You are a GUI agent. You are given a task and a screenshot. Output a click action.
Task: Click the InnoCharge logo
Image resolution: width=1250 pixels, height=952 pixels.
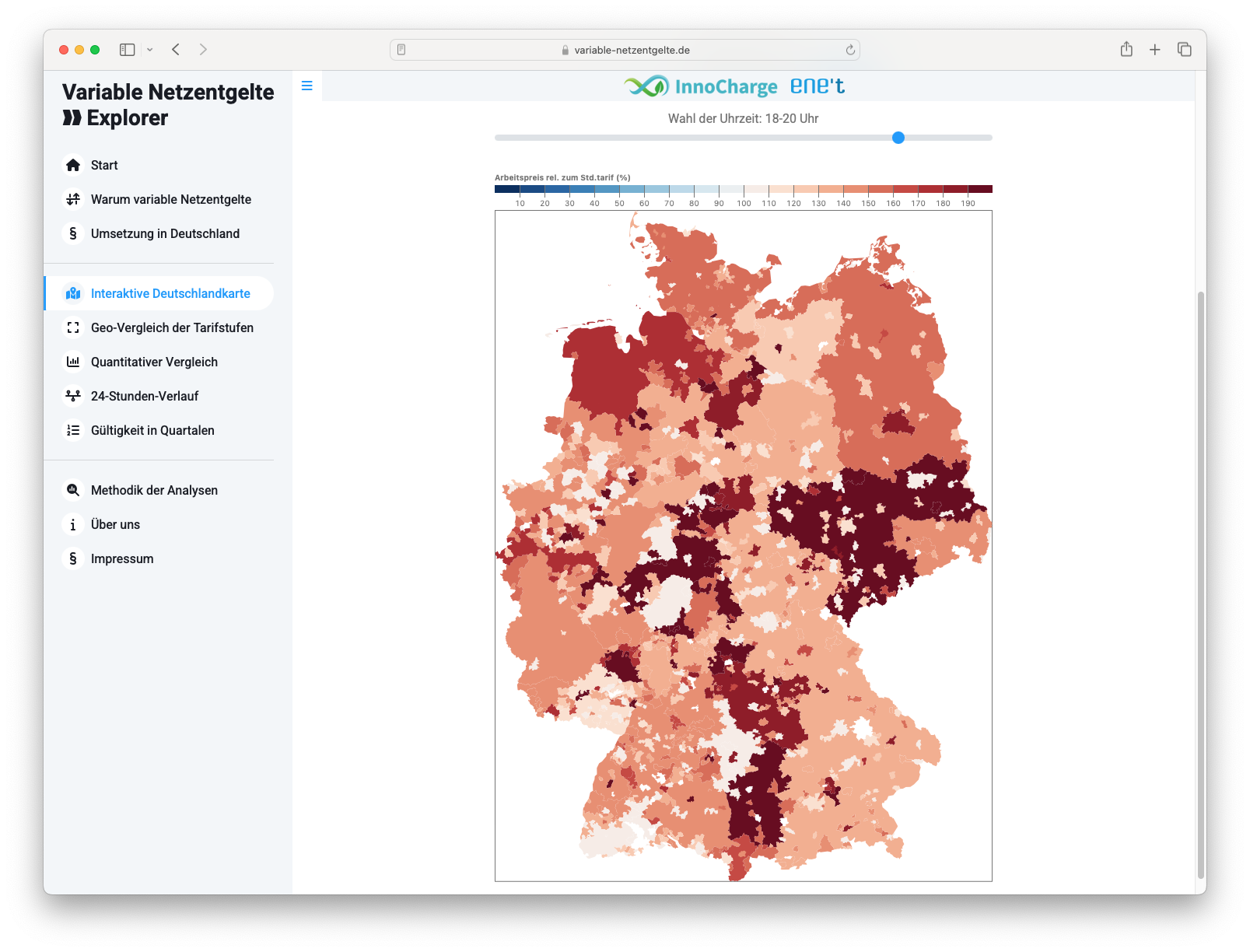pos(701,86)
